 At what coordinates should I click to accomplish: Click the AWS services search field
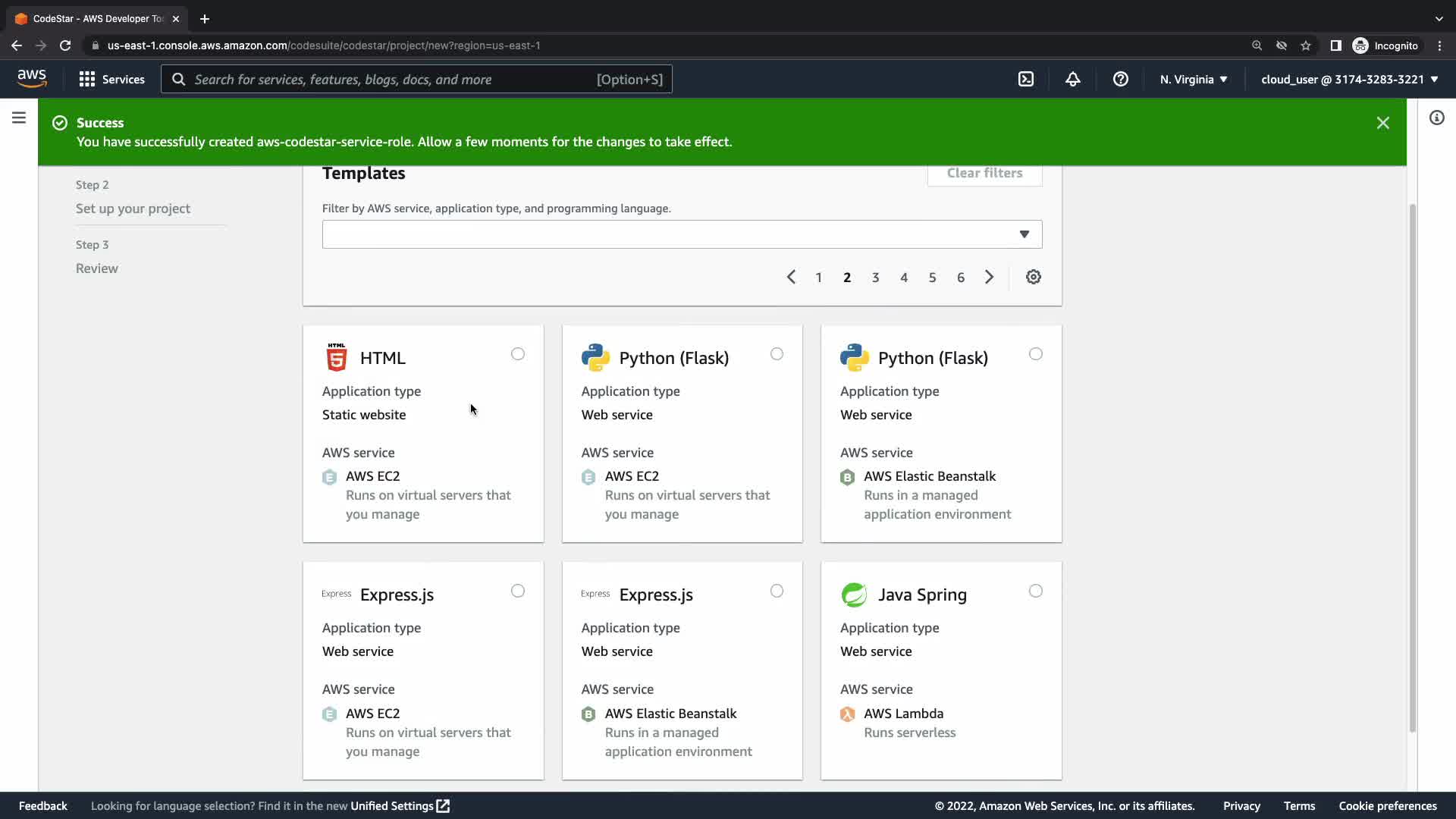click(416, 79)
